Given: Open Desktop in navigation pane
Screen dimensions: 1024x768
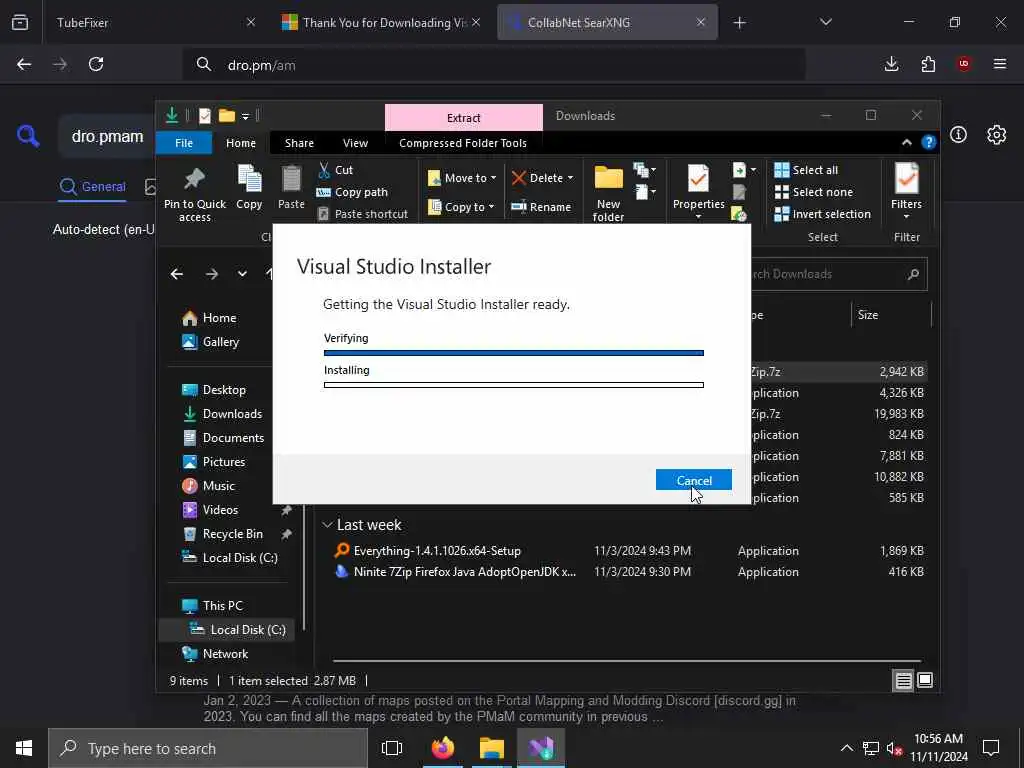Looking at the screenshot, I should click(214, 389).
